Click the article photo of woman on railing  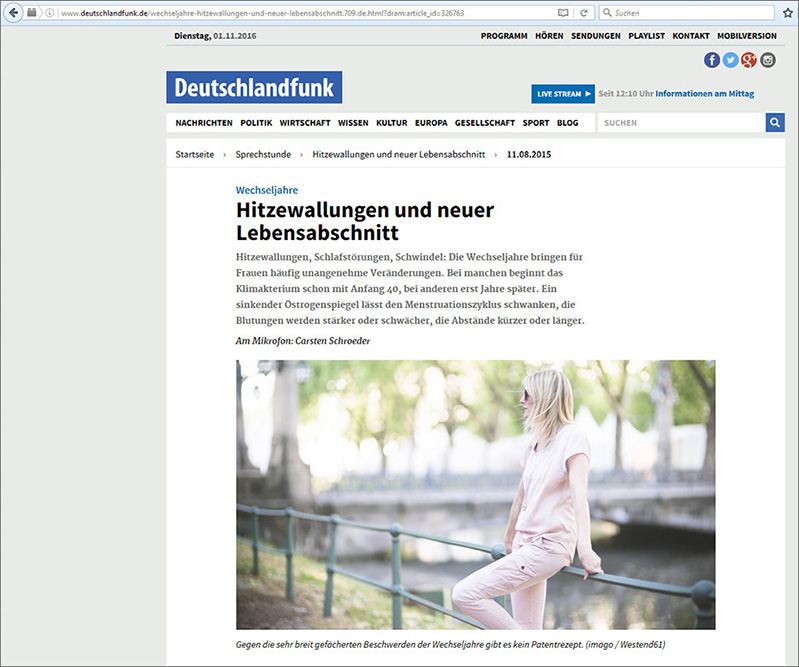[475, 495]
